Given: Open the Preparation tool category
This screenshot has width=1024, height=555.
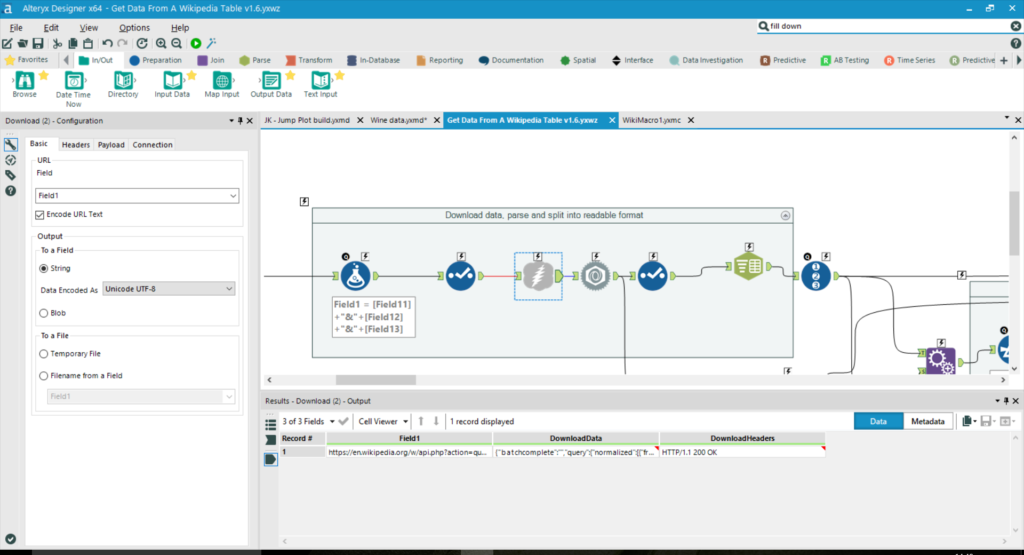Looking at the screenshot, I should (156, 60).
